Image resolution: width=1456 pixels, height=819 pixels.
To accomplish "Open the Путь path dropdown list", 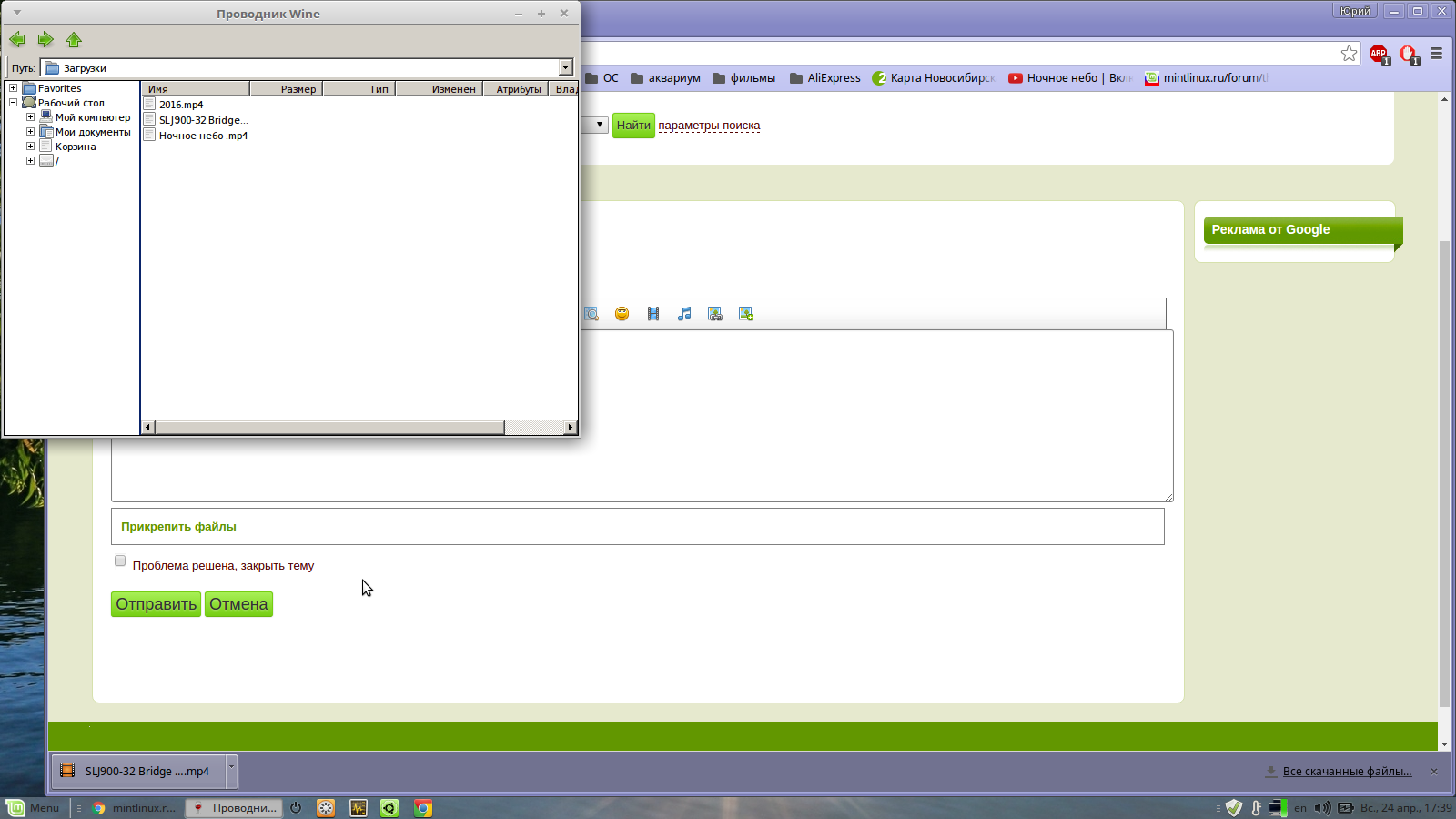I will point(565,67).
